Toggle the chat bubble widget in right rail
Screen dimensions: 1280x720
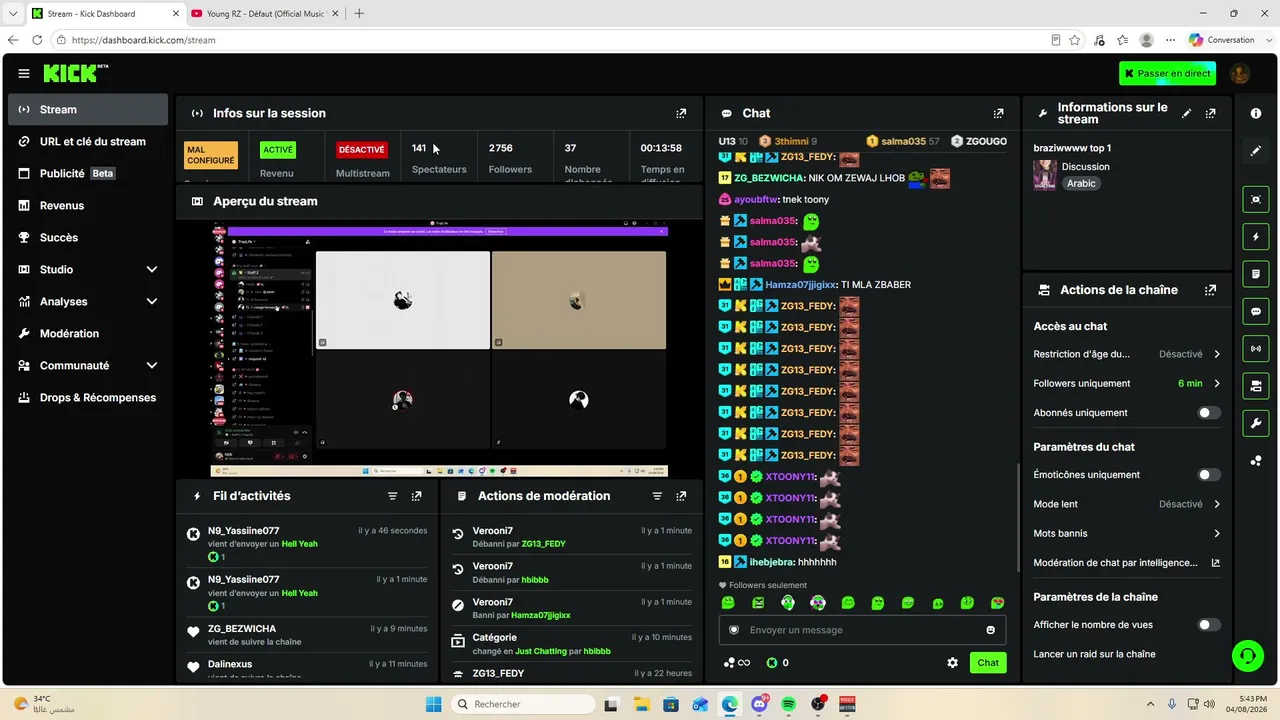coord(1256,311)
